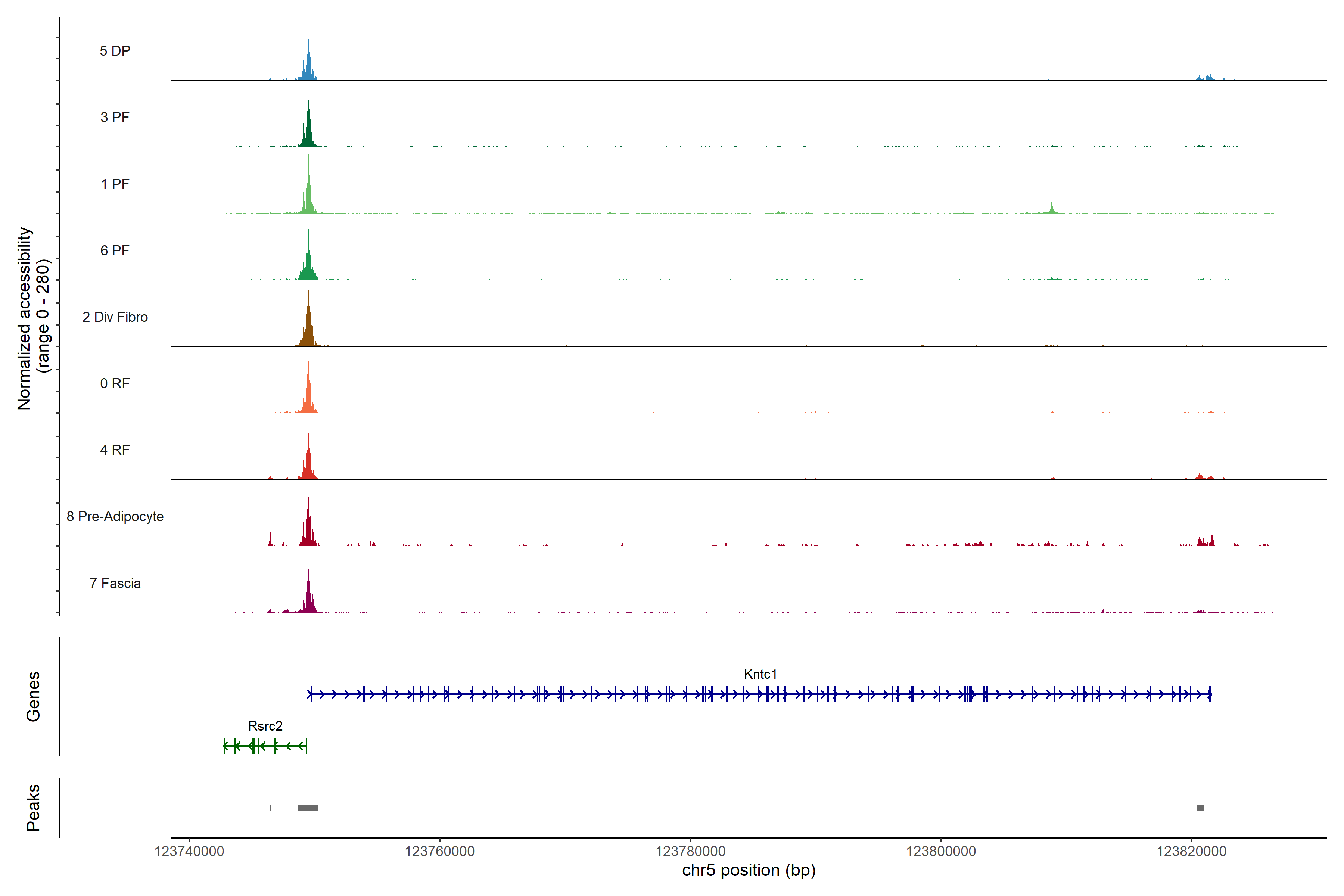Click the 5 DP track label
The height and width of the screenshot is (896, 1344).
pyautogui.click(x=115, y=51)
